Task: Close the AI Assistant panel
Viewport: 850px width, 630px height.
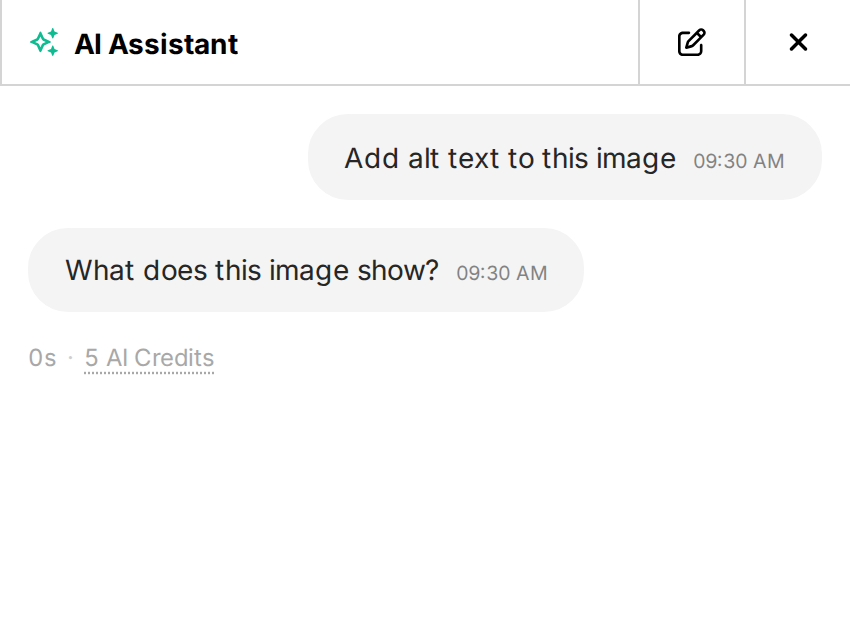Action: click(x=798, y=42)
